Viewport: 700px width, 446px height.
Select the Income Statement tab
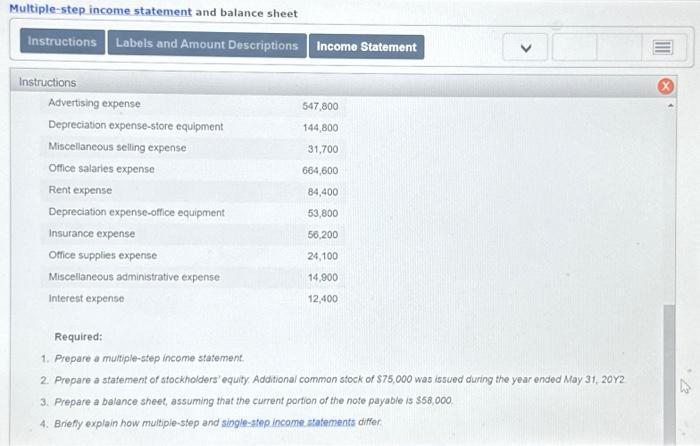367,46
